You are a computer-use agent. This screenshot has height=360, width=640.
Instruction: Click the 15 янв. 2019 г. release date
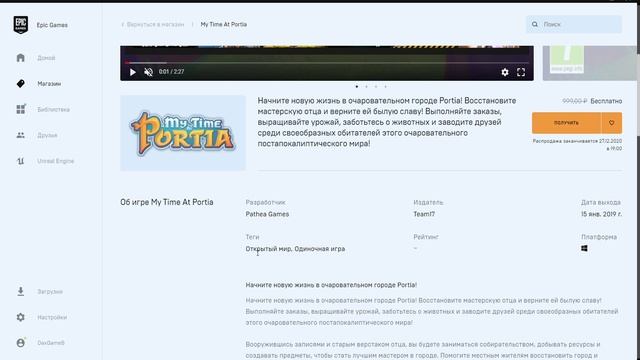(x=601, y=214)
